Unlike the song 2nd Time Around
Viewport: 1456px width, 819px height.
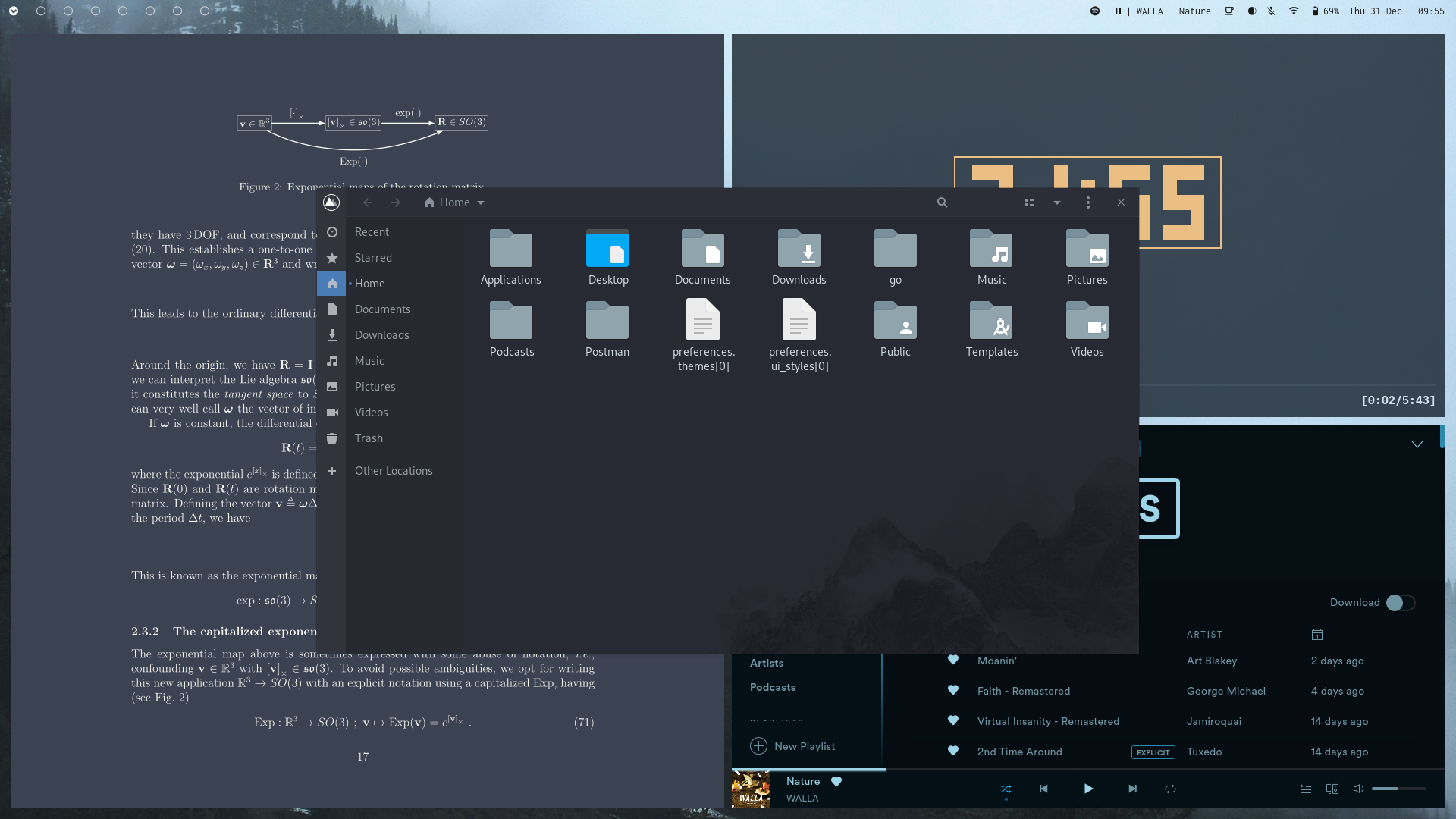pos(953,751)
